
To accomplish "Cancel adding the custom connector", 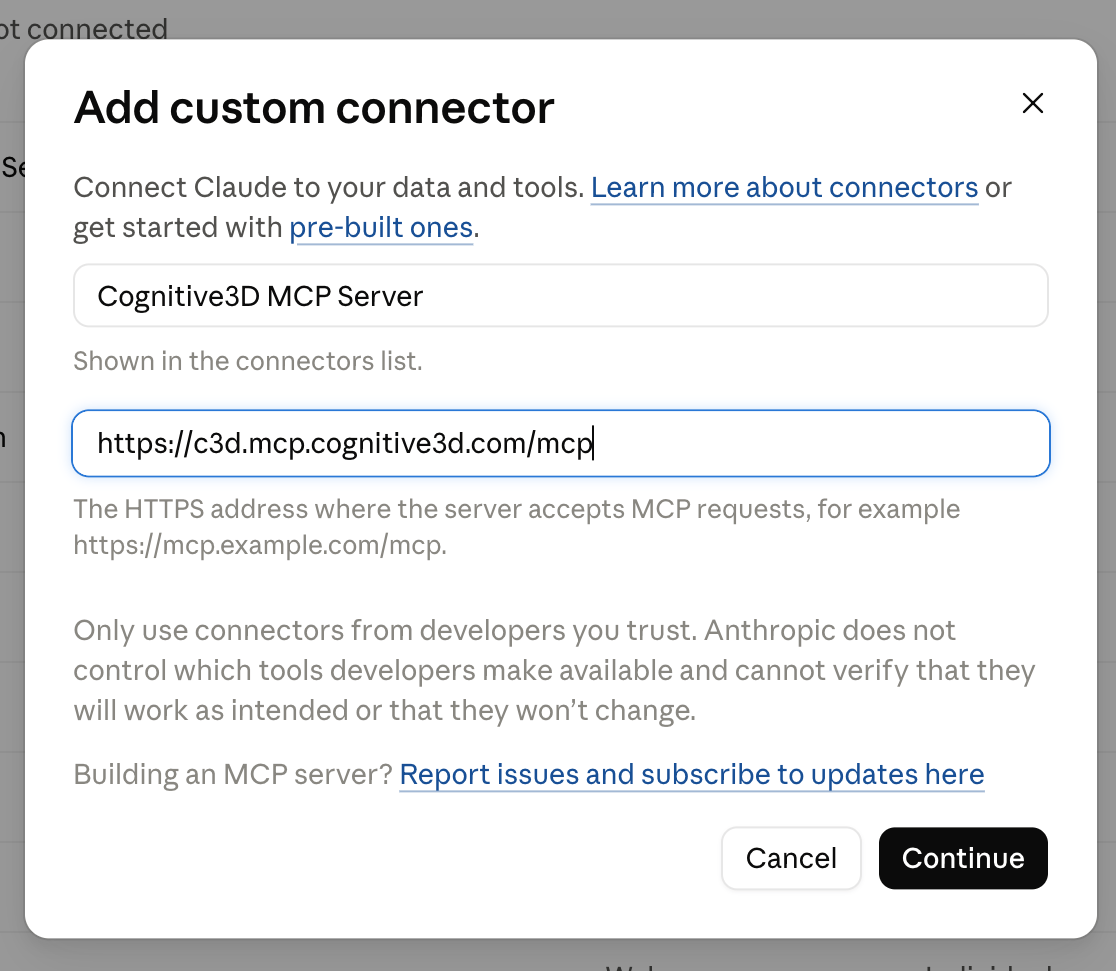I will coord(791,859).
